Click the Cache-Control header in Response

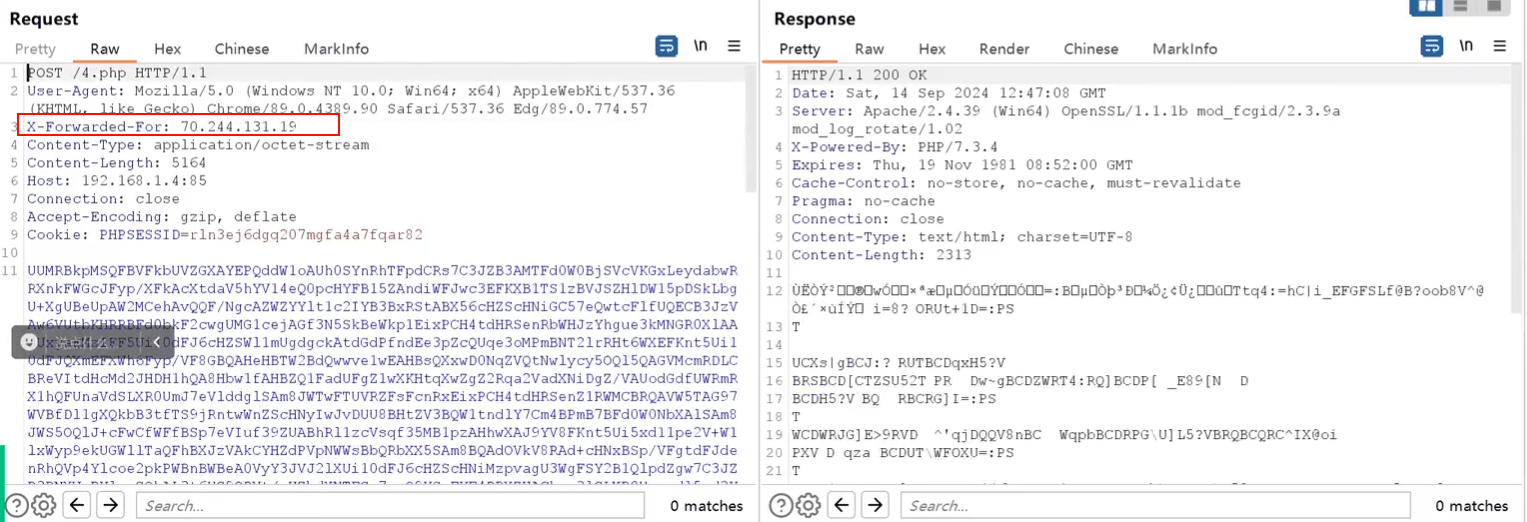point(1016,183)
